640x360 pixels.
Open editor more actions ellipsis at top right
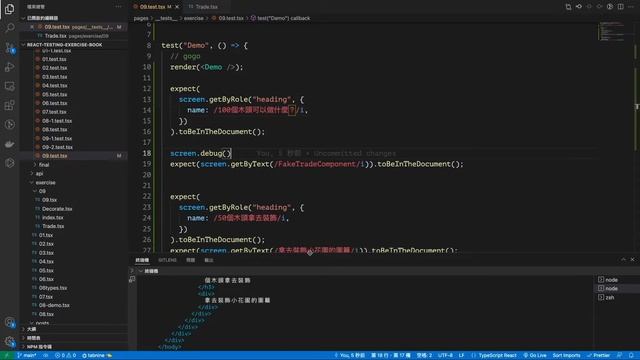tap(631, 7)
